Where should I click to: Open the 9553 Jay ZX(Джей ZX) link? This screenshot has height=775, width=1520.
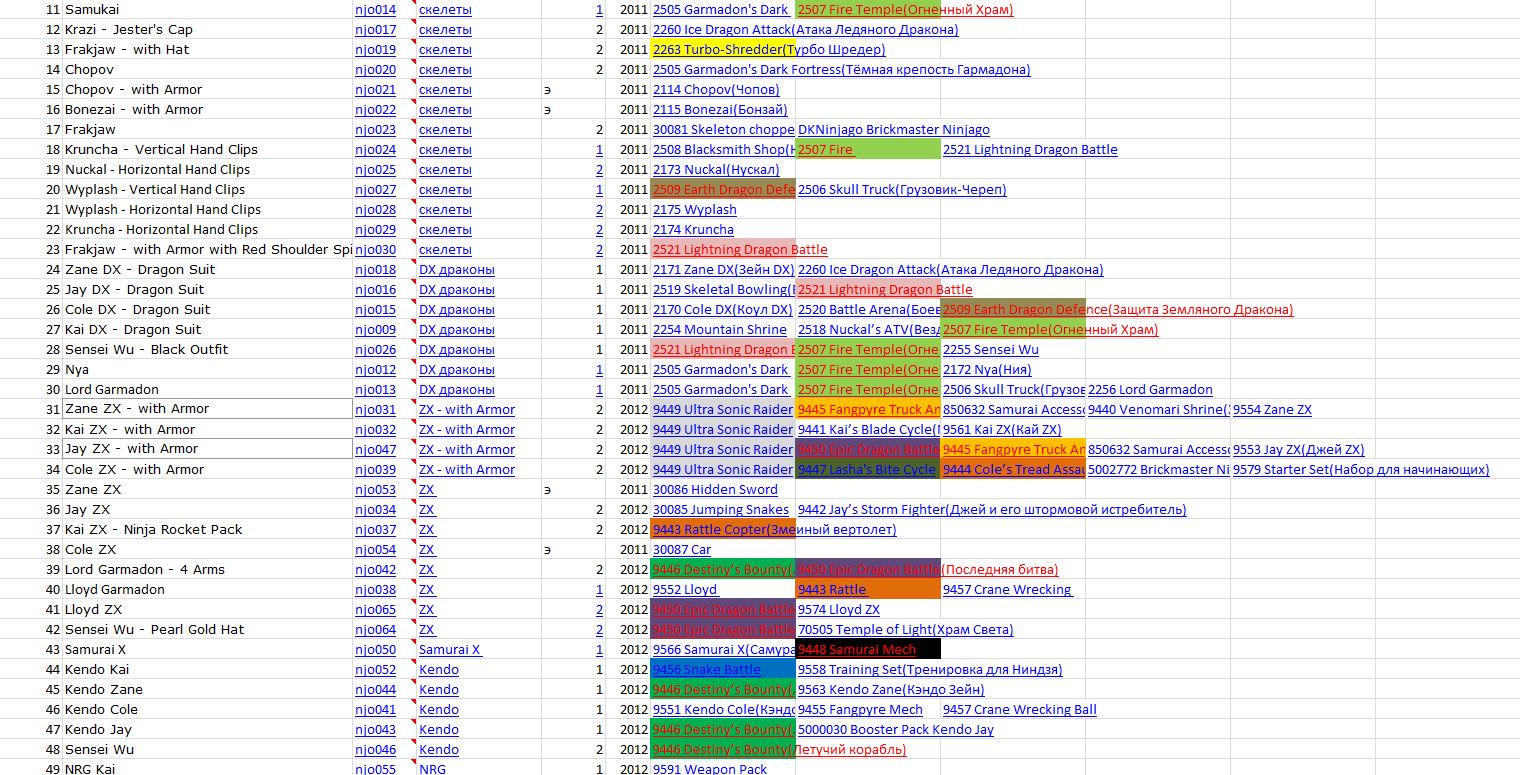pyautogui.click(x=1298, y=450)
